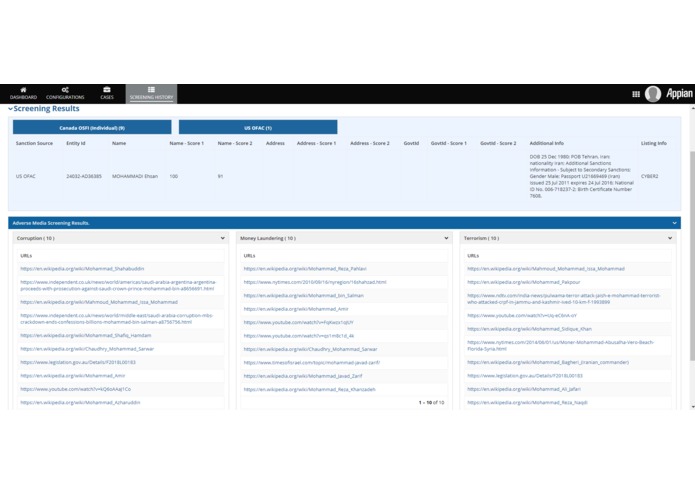Screen dimensions: 695x494
Task: Open Mohammad_Ali_Jafari Wikipedia link
Action: tap(524, 389)
